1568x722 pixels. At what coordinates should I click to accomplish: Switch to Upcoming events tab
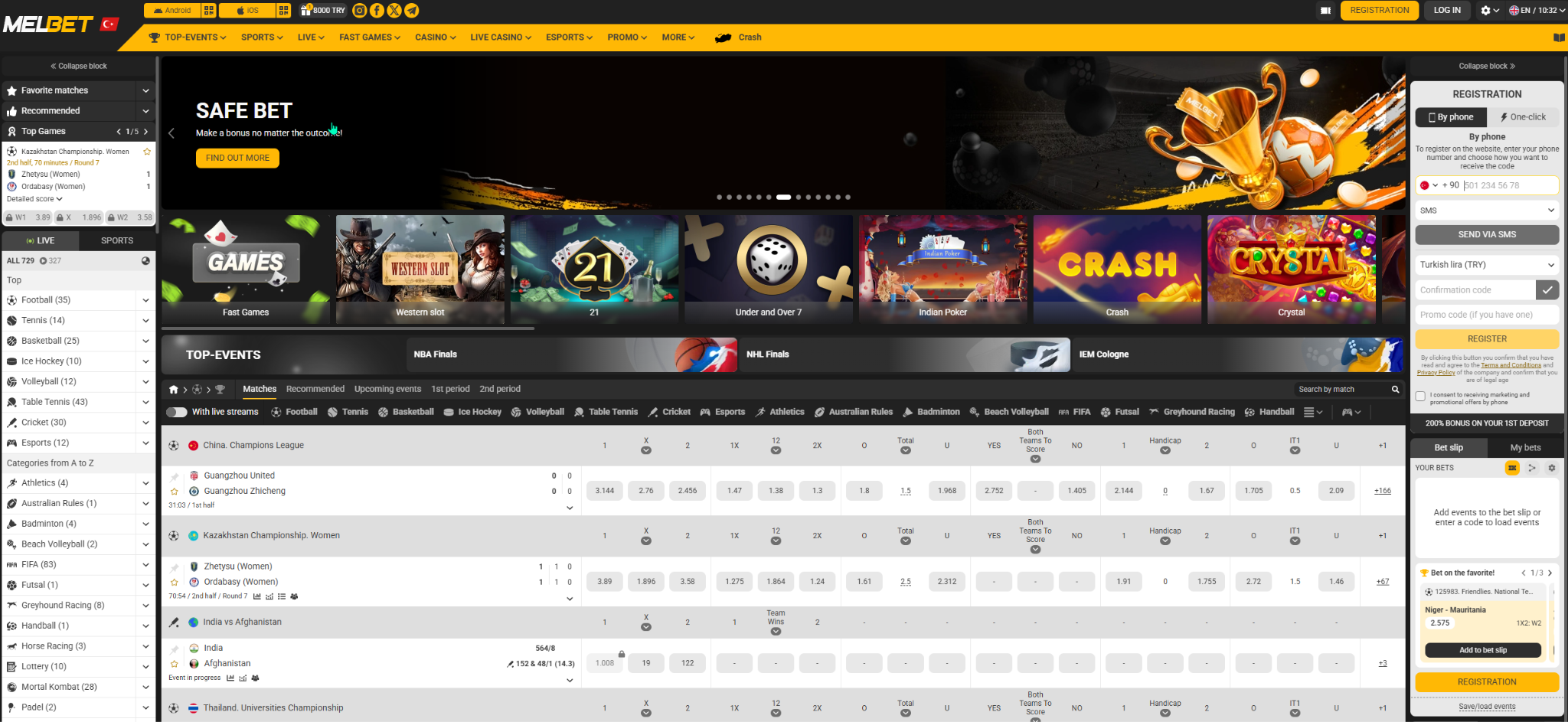(x=387, y=390)
